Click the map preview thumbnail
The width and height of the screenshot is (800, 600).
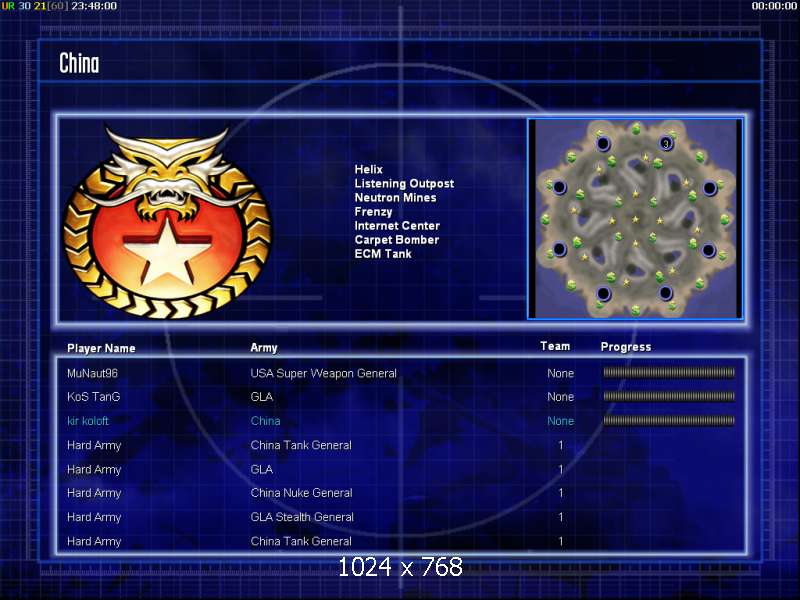(635, 219)
